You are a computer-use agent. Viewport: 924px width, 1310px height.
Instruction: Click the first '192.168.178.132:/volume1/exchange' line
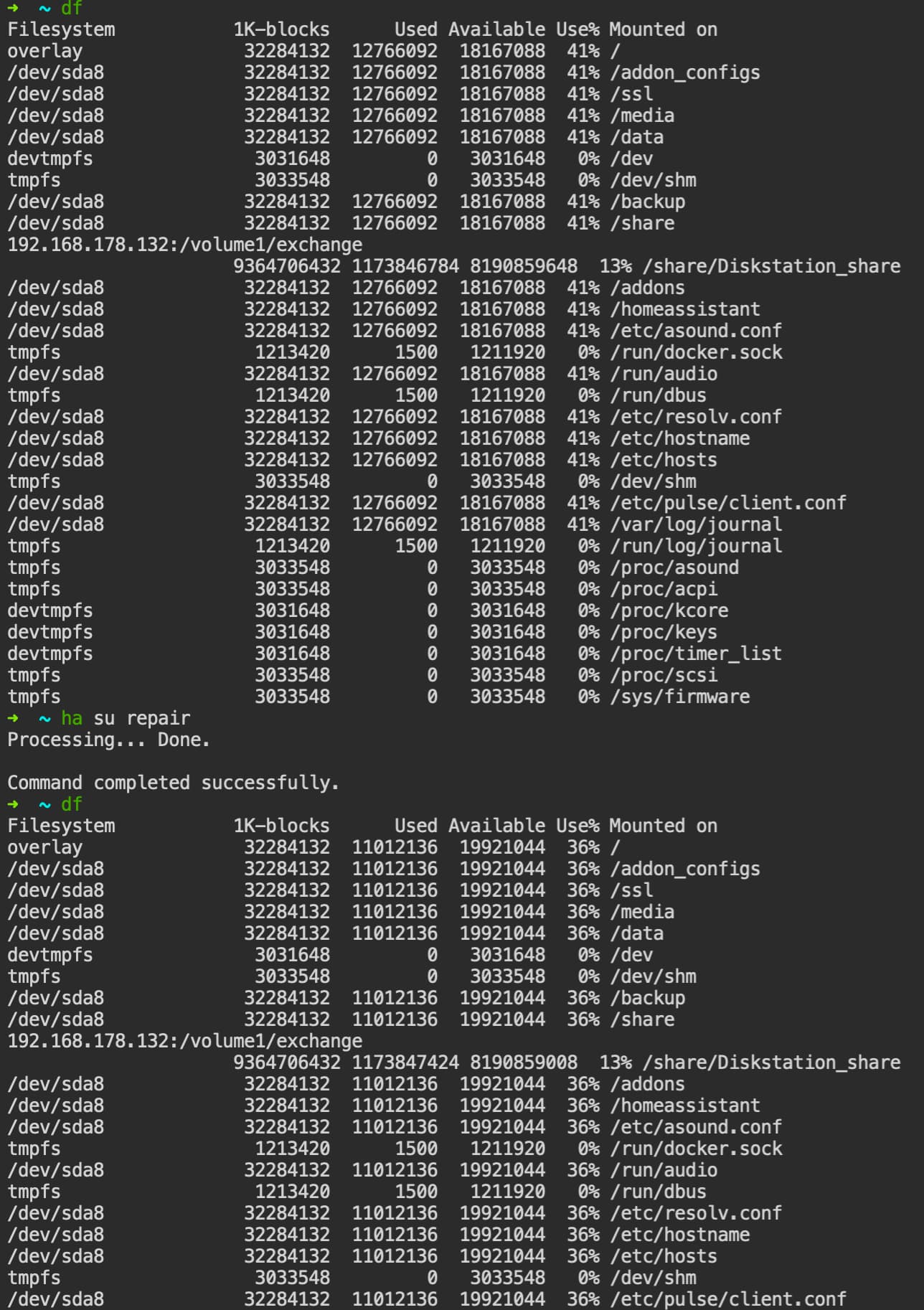(x=185, y=245)
